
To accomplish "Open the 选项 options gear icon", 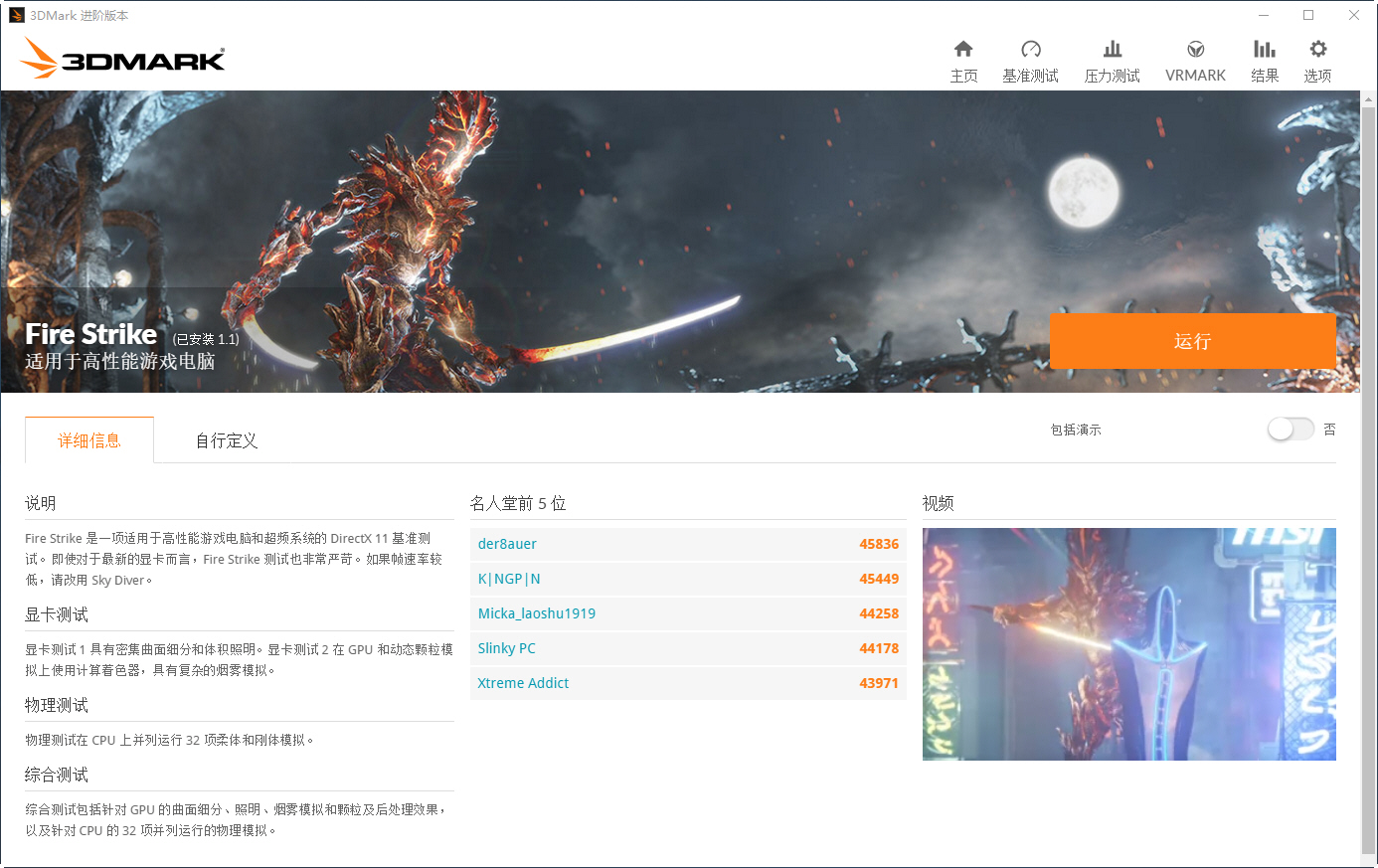I will pos(1318,49).
